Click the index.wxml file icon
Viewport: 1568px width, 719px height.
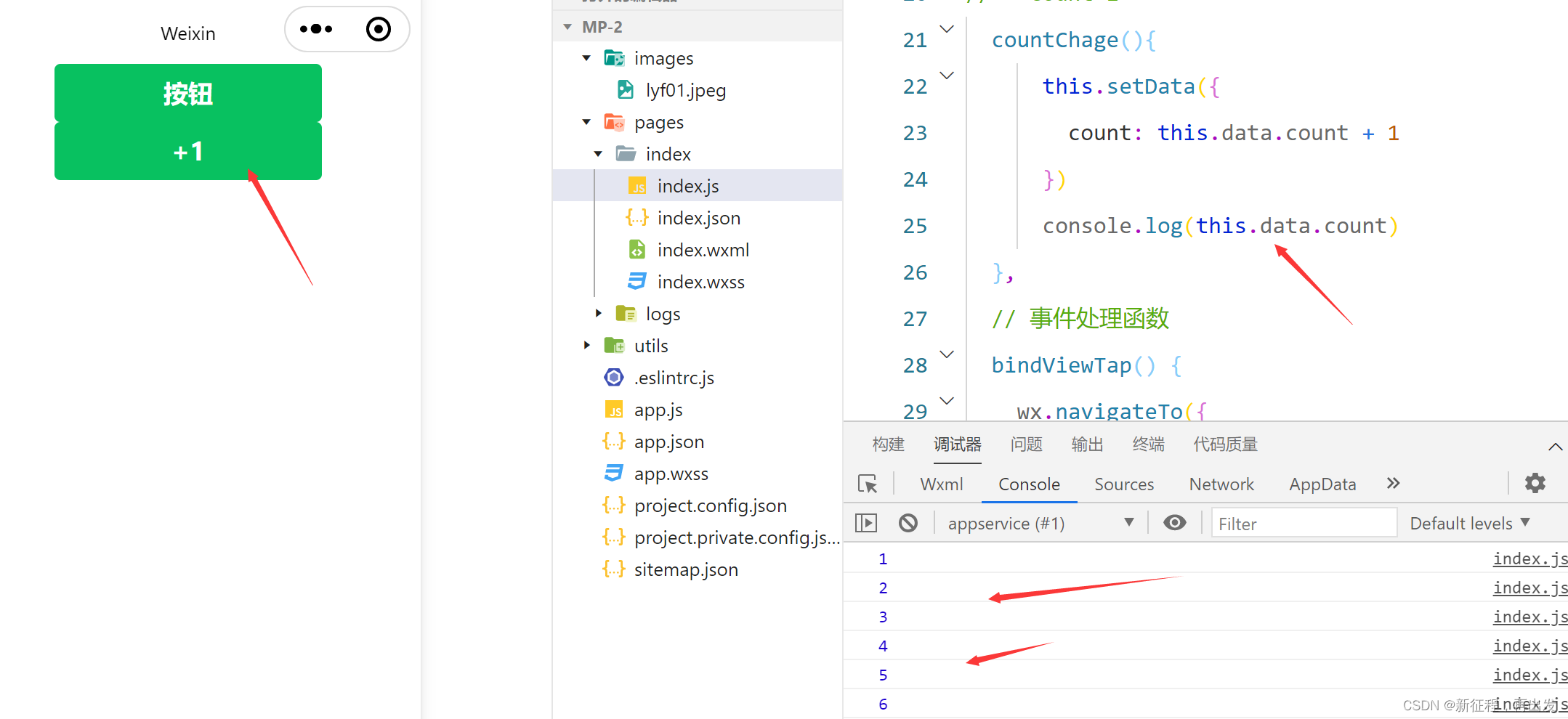(637, 250)
